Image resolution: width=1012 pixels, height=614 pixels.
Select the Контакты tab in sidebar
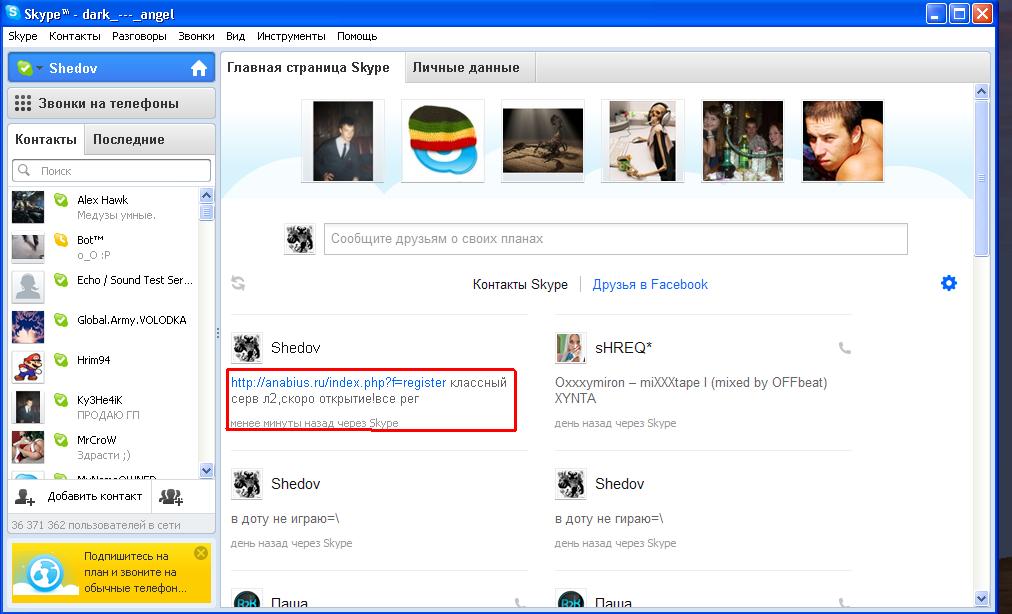click(x=46, y=139)
